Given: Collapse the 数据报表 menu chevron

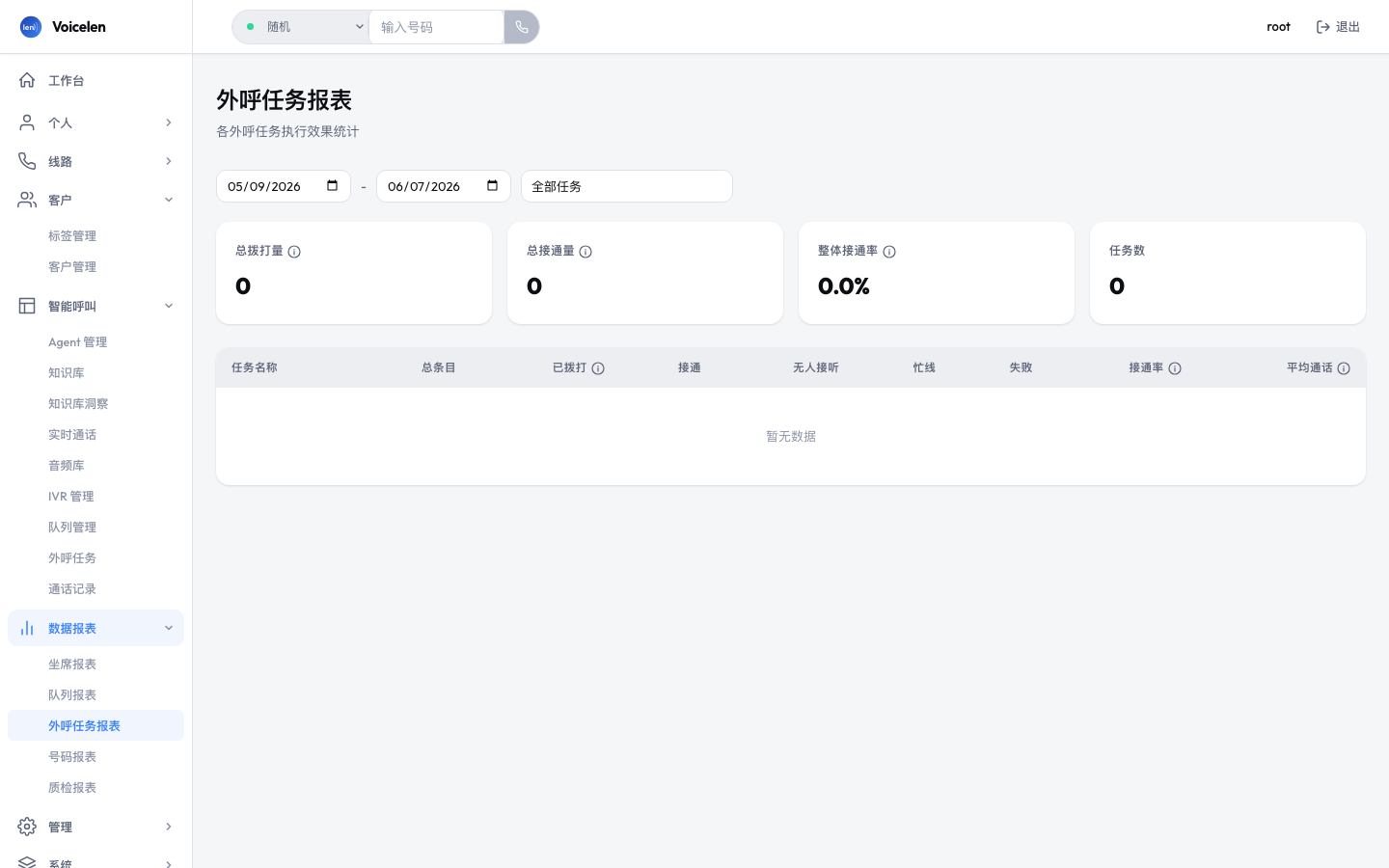Looking at the screenshot, I should click(x=169, y=628).
